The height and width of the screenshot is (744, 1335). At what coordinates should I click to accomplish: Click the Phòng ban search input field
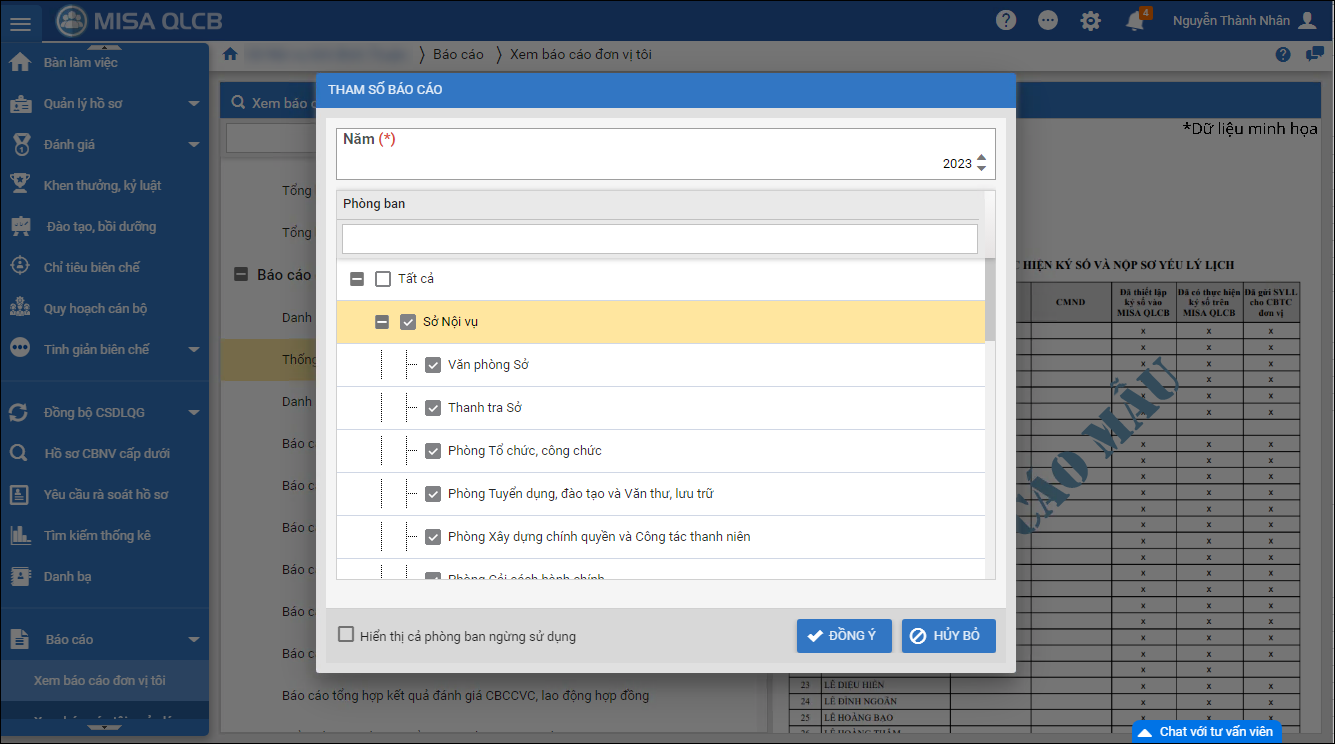(x=659, y=239)
